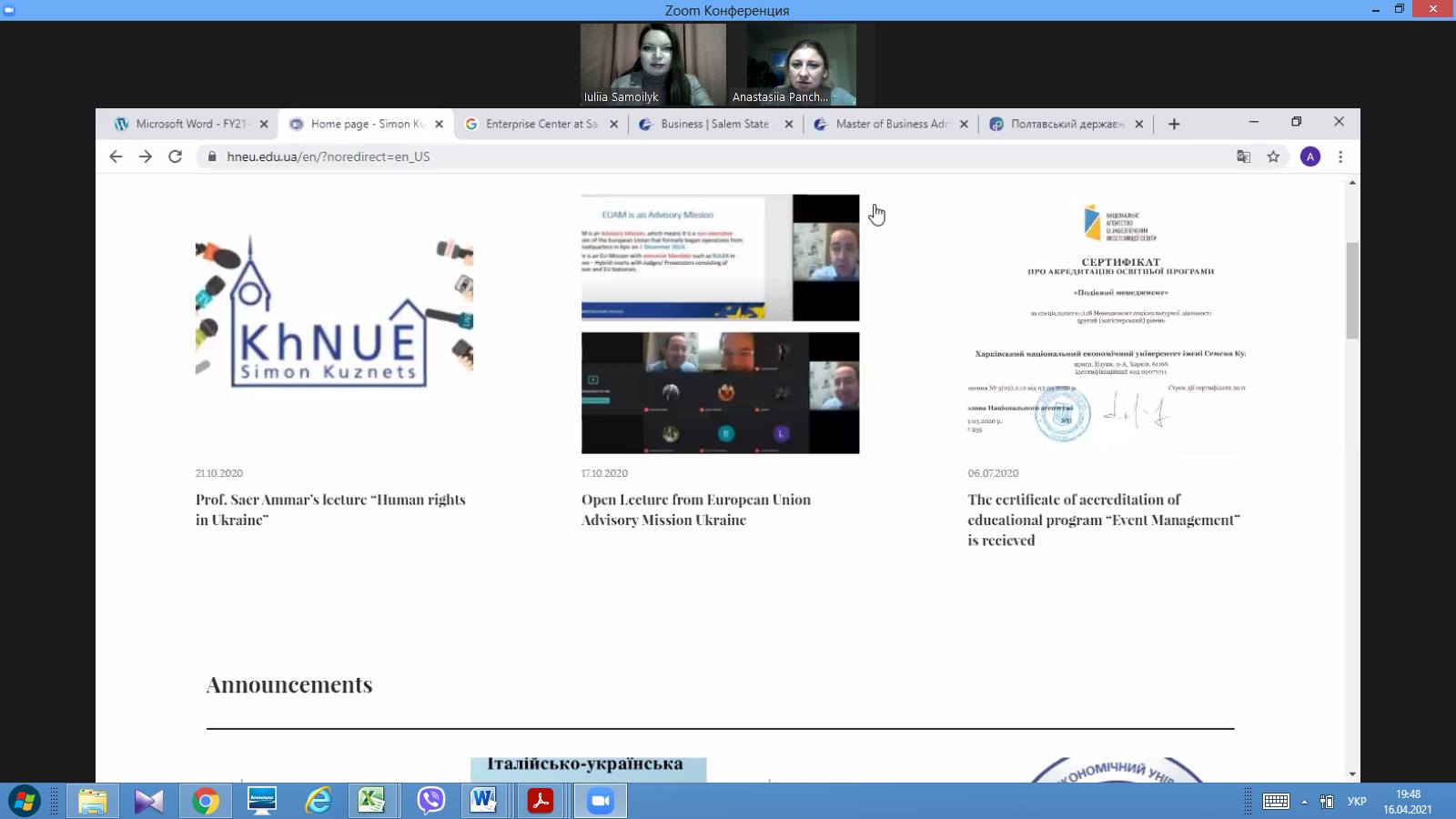Click the scrollbar up arrow
Screen dimensions: 1456x819
tap(1352, 183)
